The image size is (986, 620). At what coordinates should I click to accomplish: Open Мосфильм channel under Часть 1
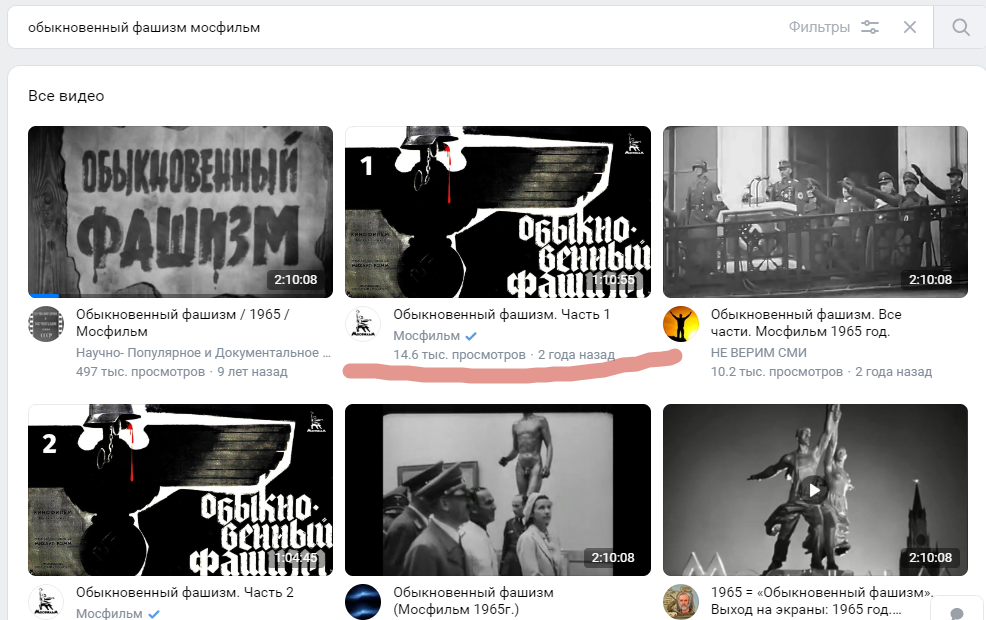point(426,336)
